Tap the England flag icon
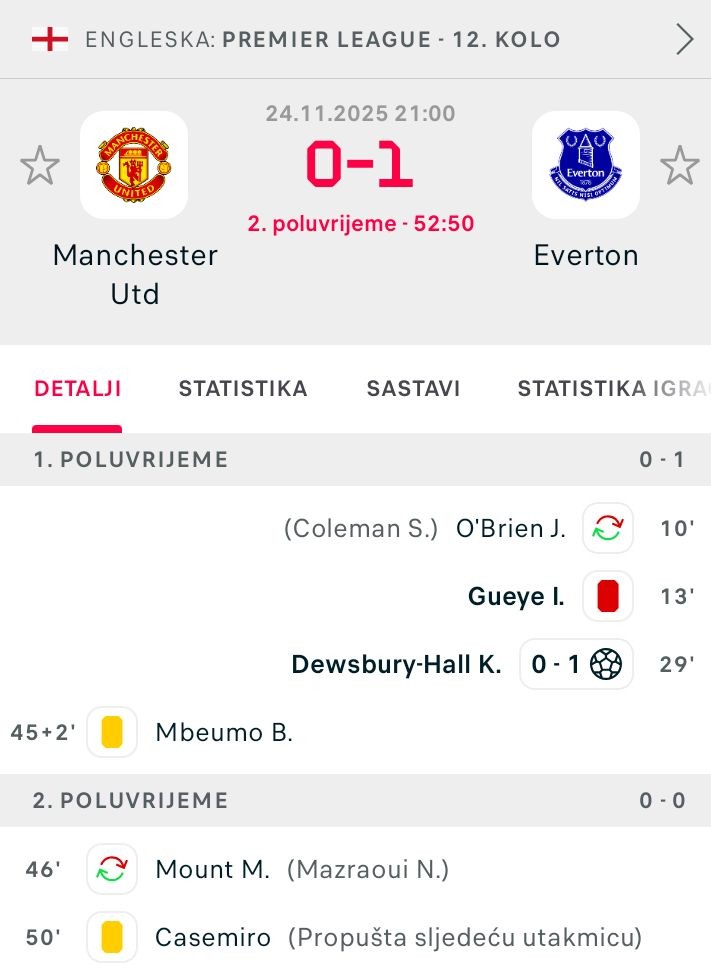The width and height of the screenshot is (711, 975). (50, 40)
